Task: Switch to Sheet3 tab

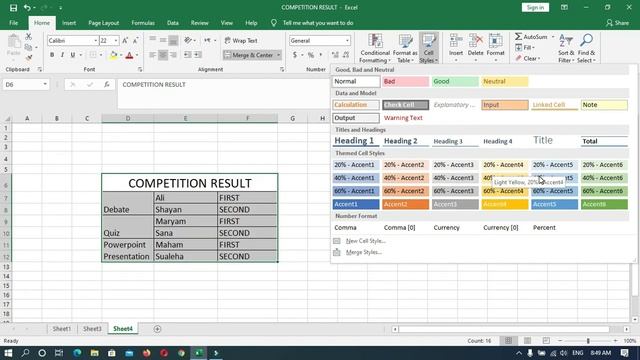Action: click(92, 329)
